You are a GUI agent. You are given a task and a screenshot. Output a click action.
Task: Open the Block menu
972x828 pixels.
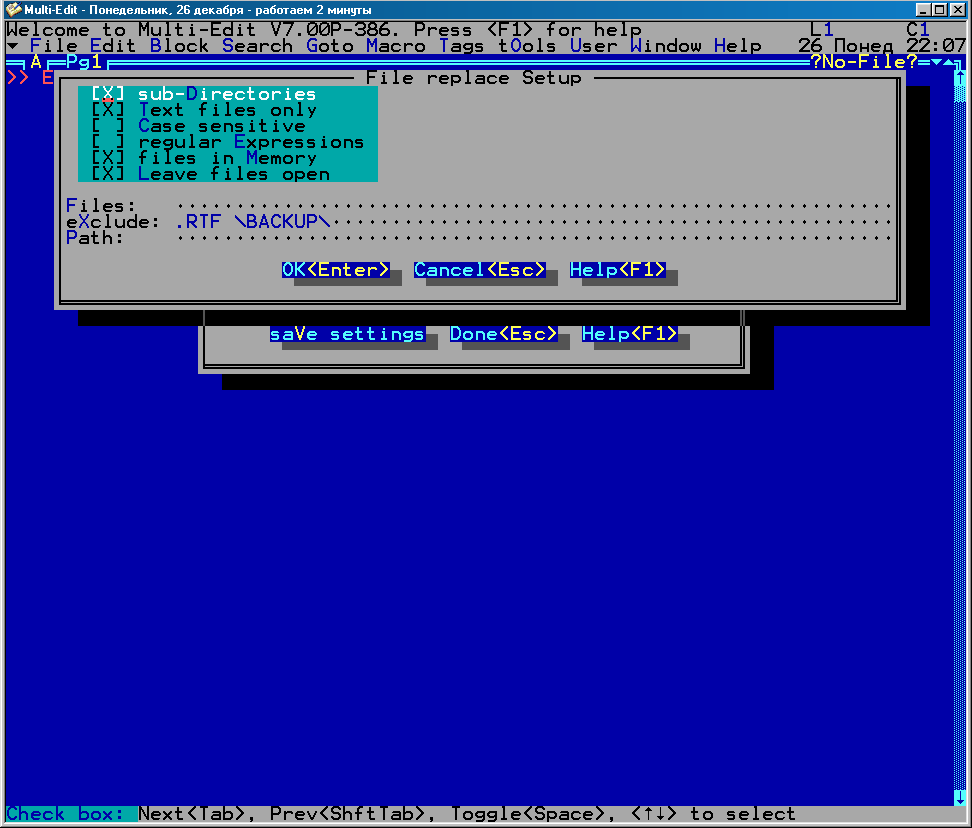[x=179, y=46]
